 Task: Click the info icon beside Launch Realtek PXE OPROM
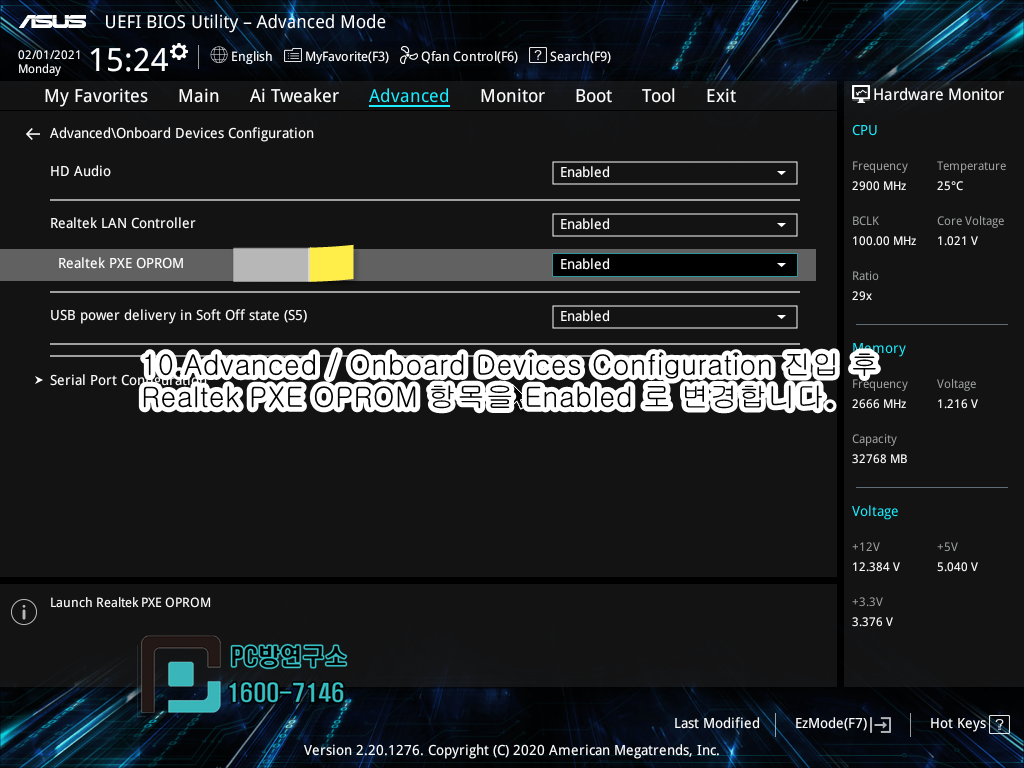point(24,612)
